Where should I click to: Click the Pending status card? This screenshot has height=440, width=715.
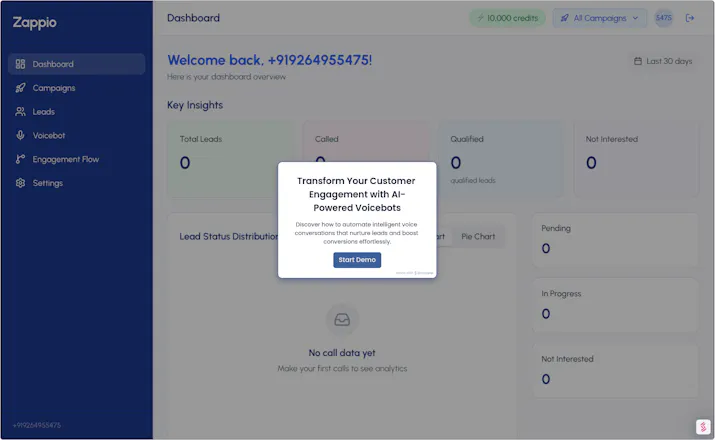(615, 240)
